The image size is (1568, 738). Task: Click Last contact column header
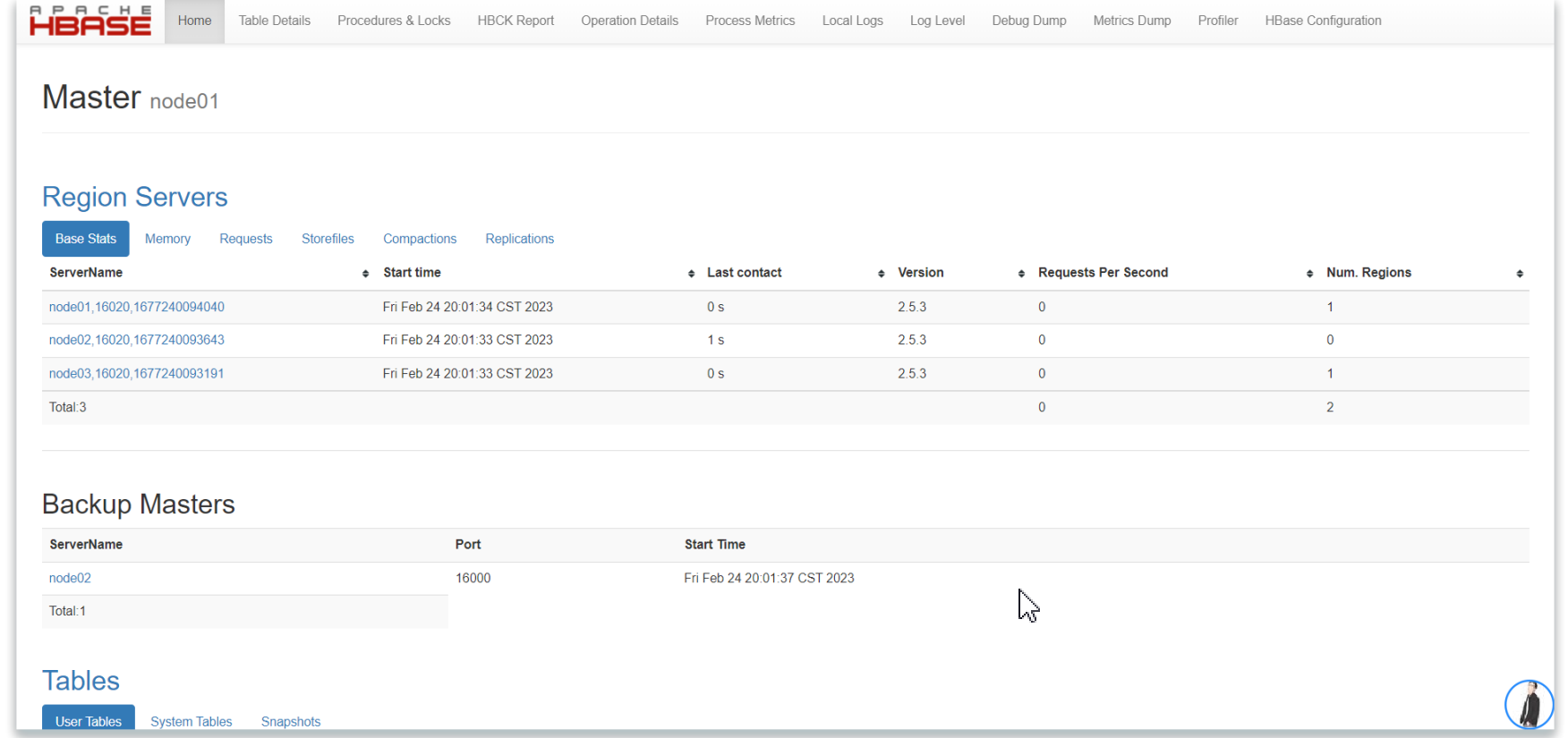coord(744,273)
